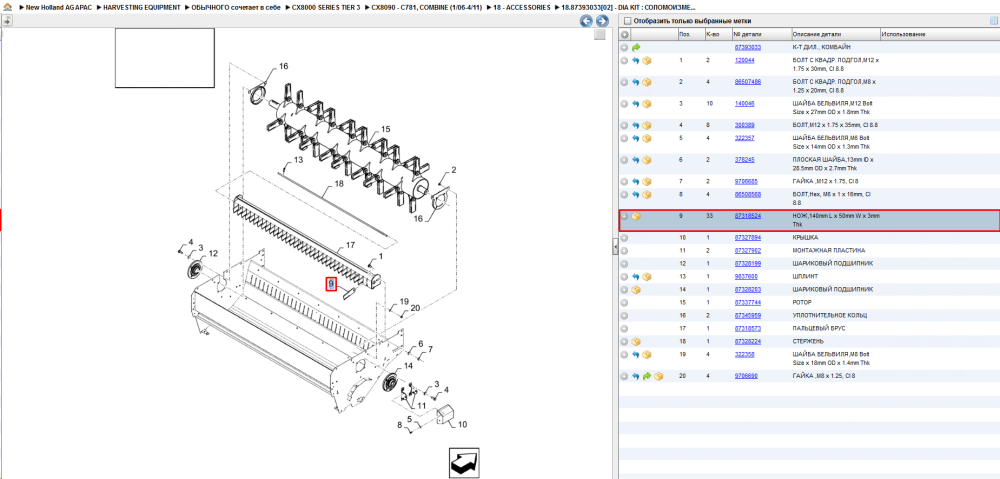This screenshot has height=479, width=1000.
Task: Toggle grey circle marker for СТЕРЖЕНЬ row
Action: [624, 342]
